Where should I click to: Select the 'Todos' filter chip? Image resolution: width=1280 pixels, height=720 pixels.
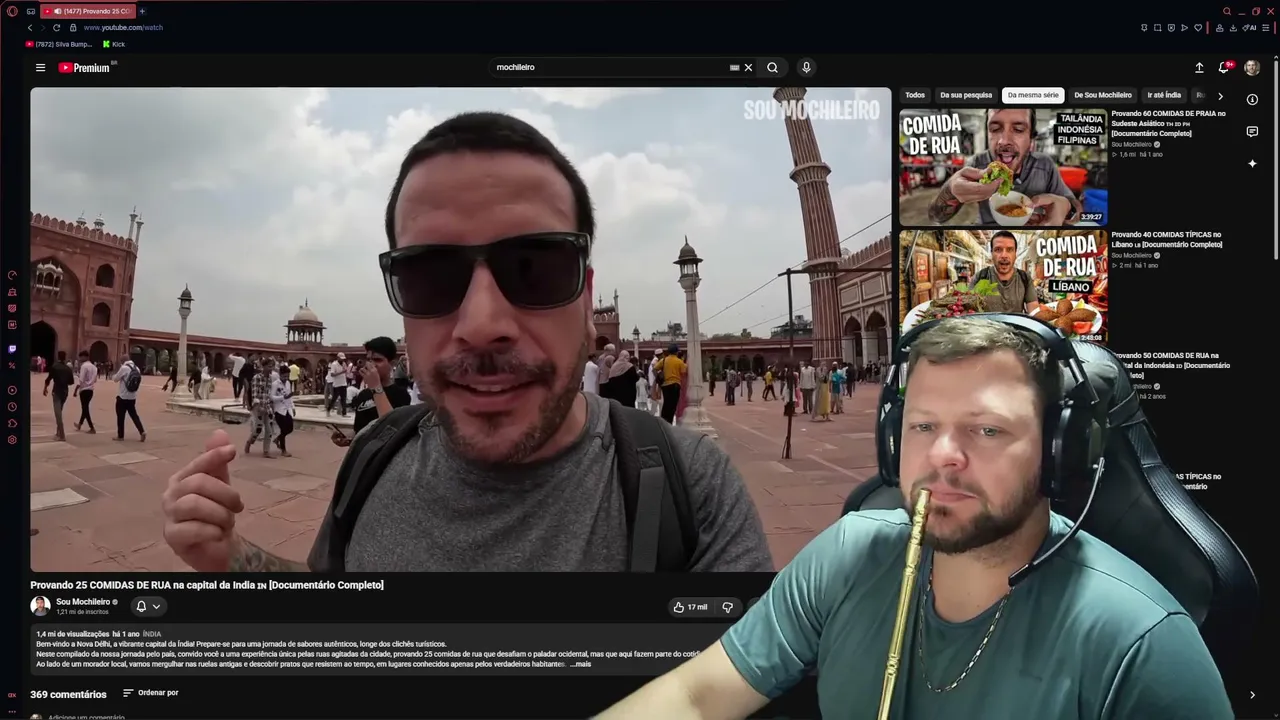[915, 96]
